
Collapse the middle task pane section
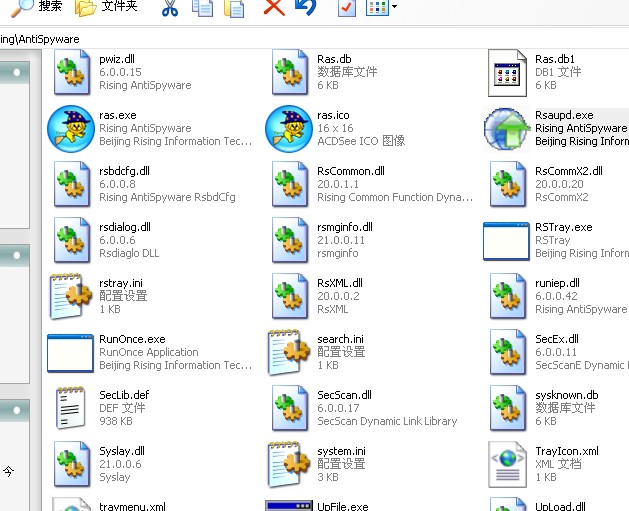point(16,255)
